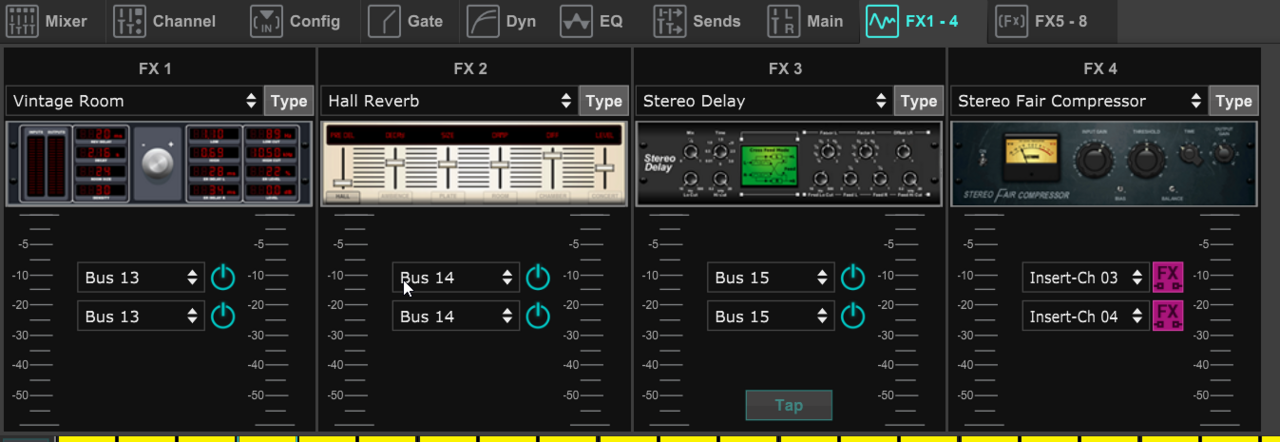This screenshot has width=1280, height=442.
Task: Click the FX 2 Type button
Action: pos(604,101)
